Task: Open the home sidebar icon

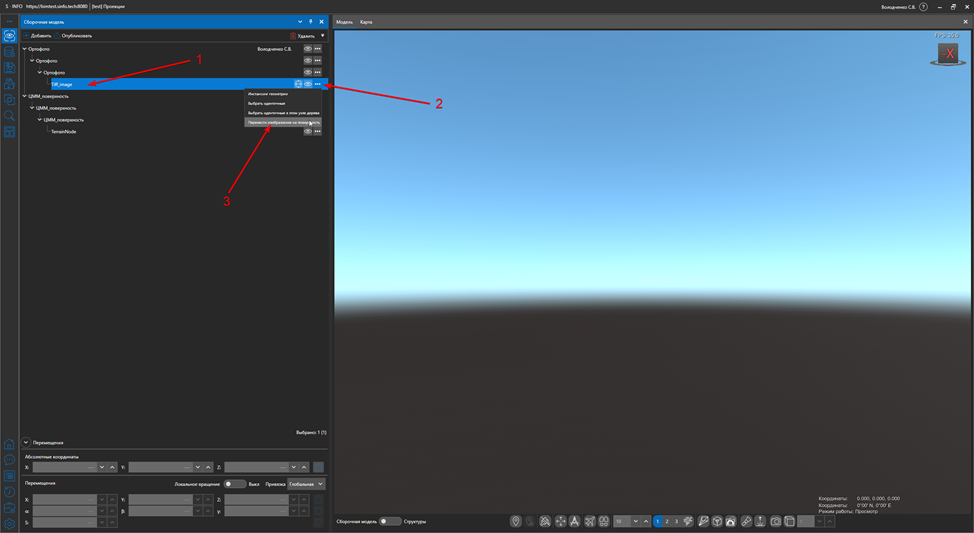Action: coord(9,444)
